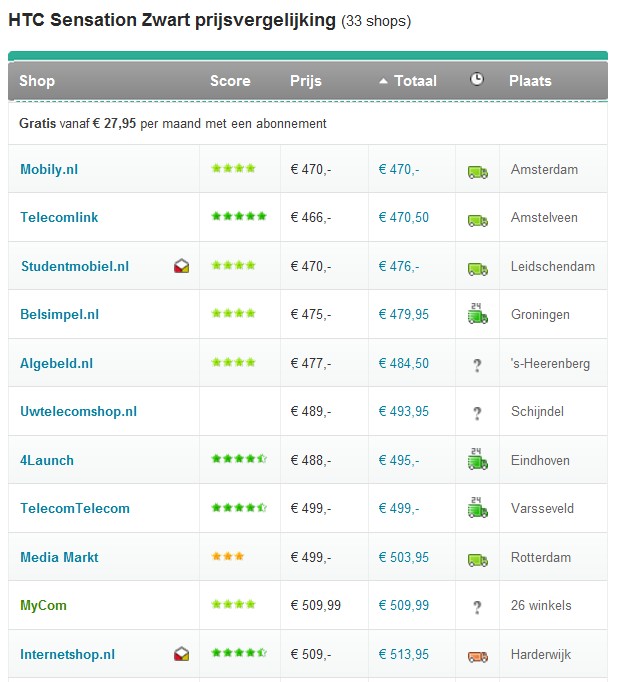
Task: Open the TelecomTelecom shop link
Action: [75, 509]
